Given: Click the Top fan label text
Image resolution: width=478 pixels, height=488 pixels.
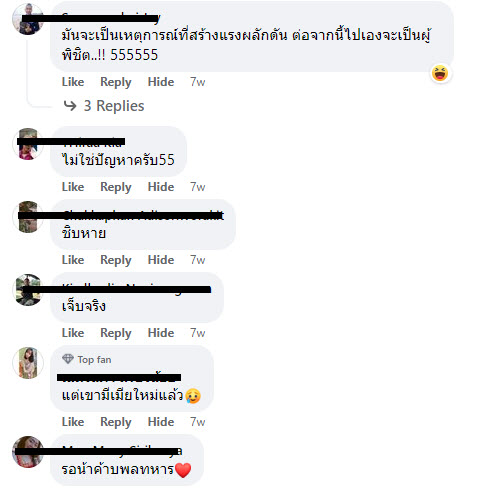Looking at the screenshot, I should point(94,360).
